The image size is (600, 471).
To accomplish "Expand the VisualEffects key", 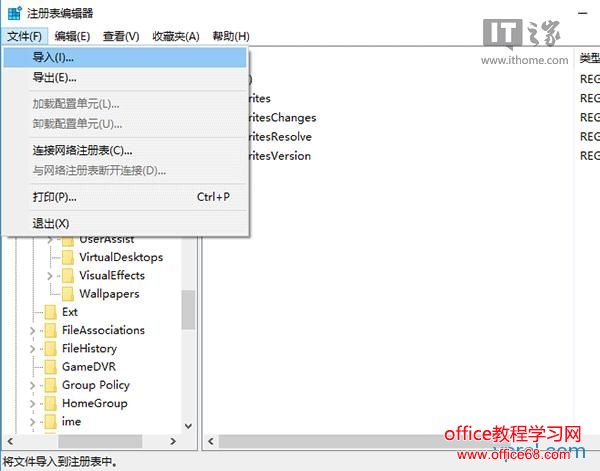I will (50, 276).
